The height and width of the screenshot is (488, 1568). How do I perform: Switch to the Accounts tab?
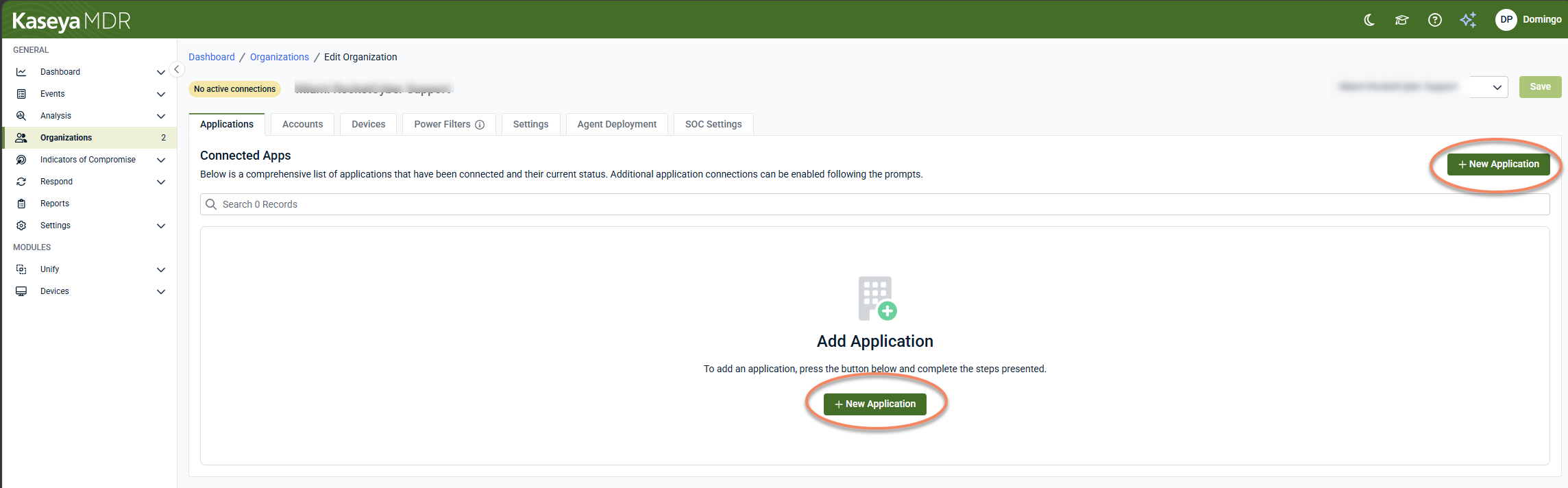coord(302,124)
